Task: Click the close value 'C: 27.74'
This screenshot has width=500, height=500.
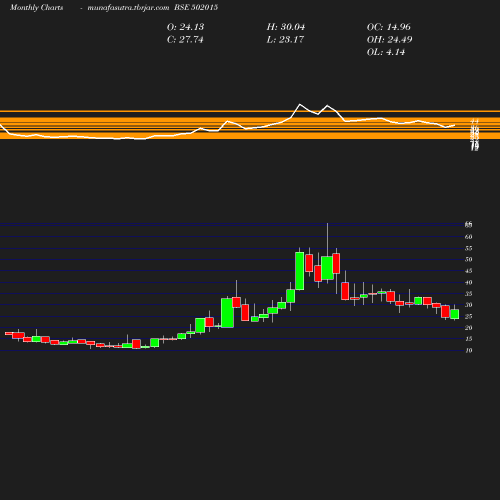Action: pos(185,40)
